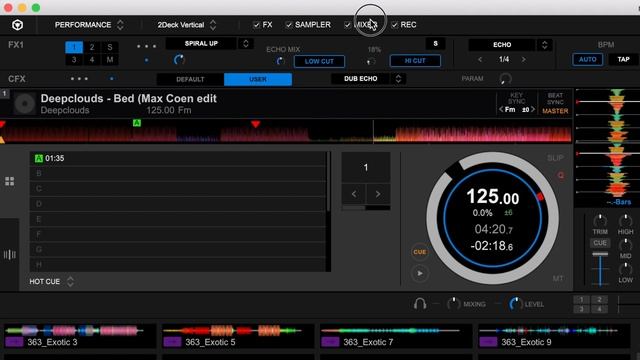The height and width of the screenshot is (360, 640).
Task: Toggle the FX checkbox
Action: (256, 25)
